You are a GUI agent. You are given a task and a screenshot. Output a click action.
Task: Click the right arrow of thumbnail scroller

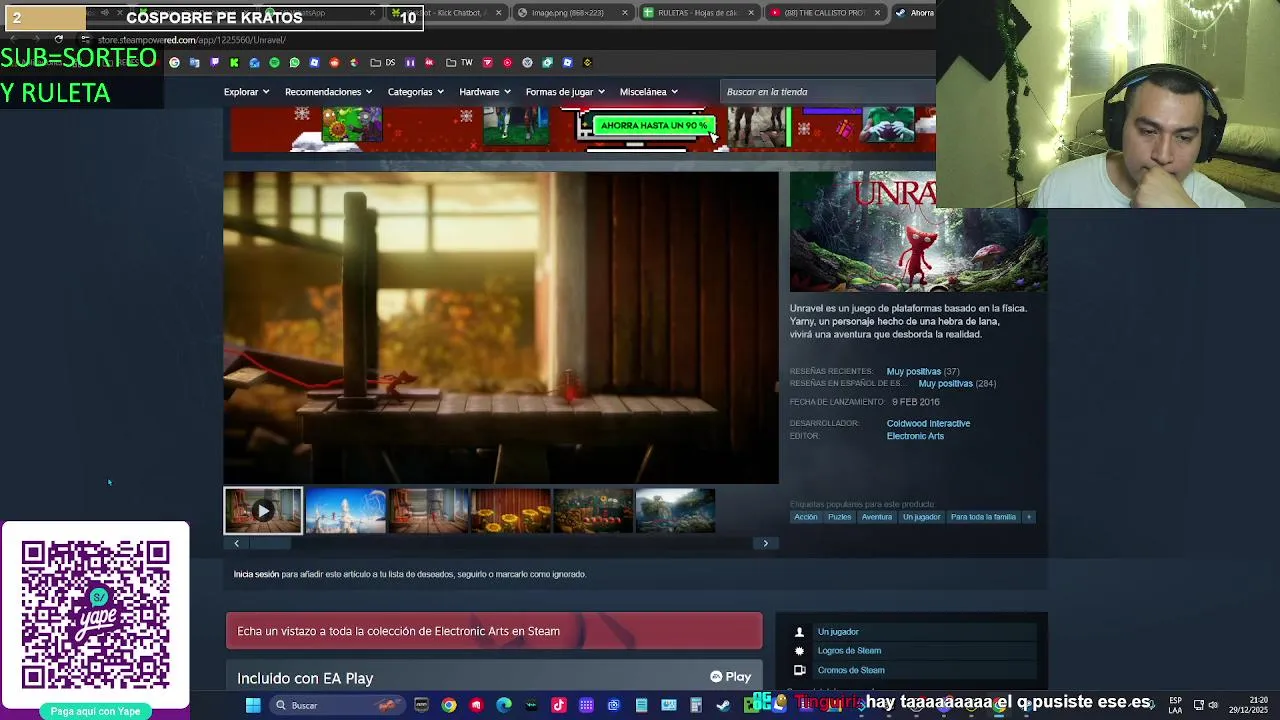[x=766, y=543]
